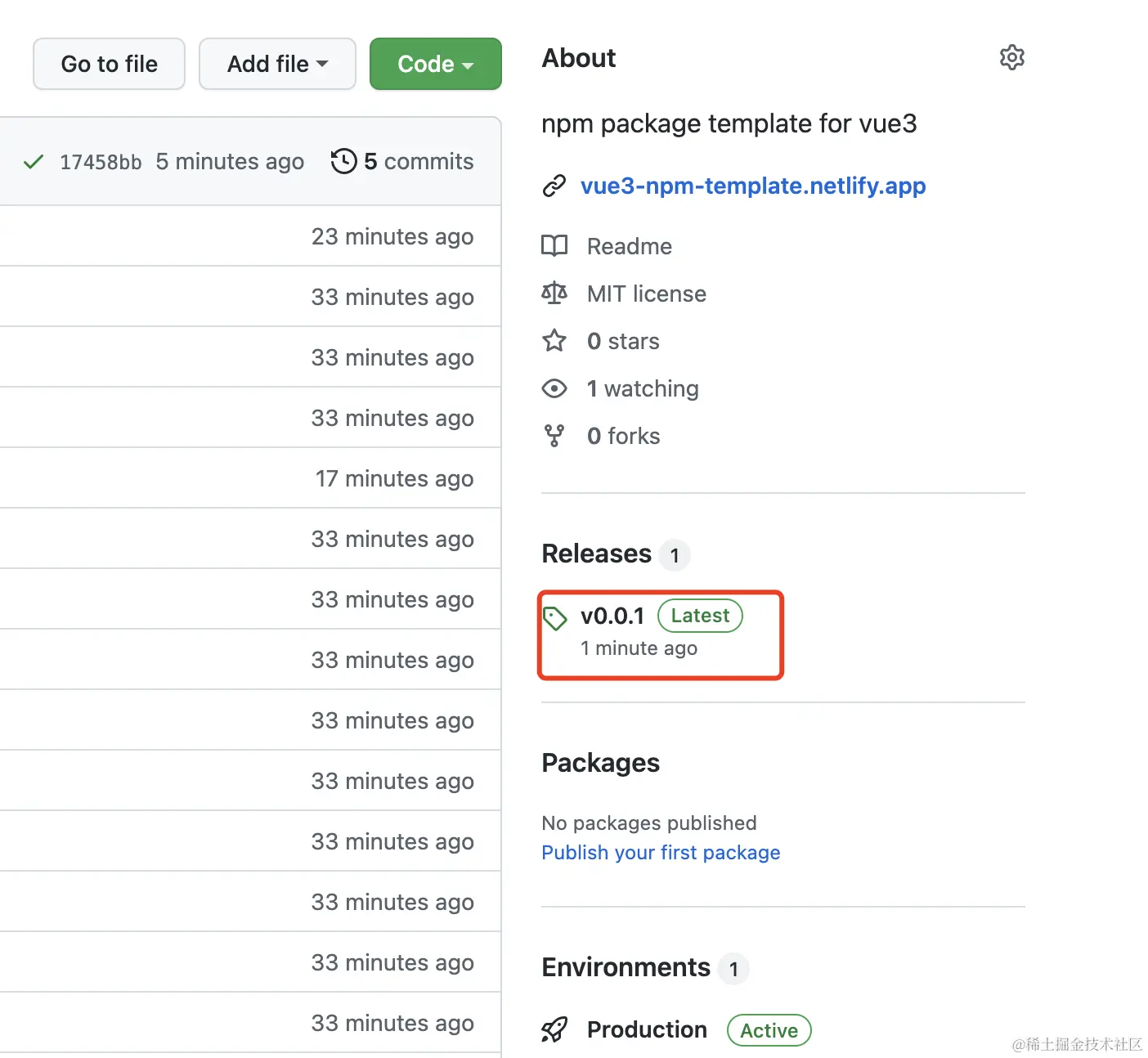Click the No packages published text

[649, 823]
